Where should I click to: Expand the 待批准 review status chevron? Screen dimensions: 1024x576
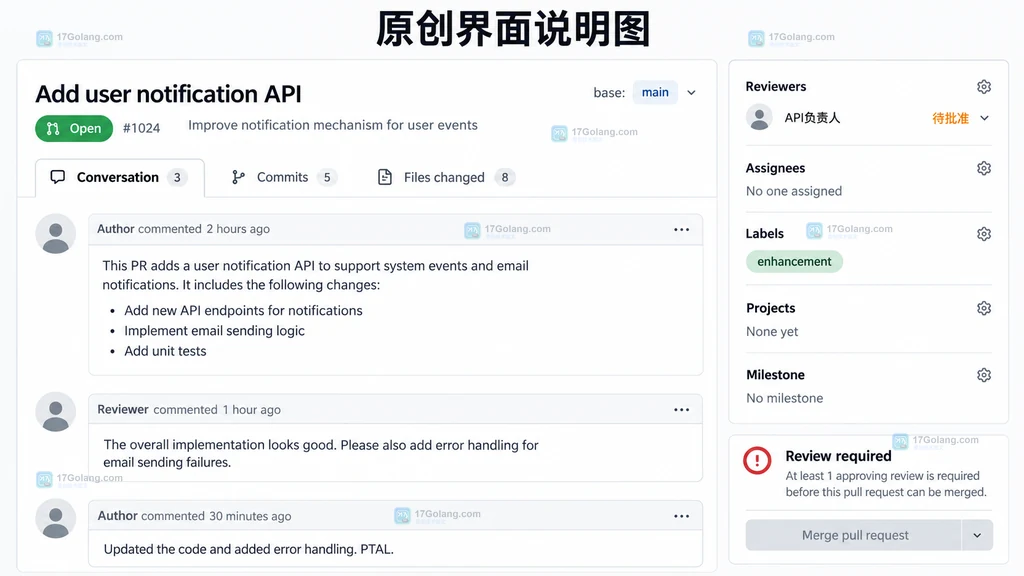point(984,118)
